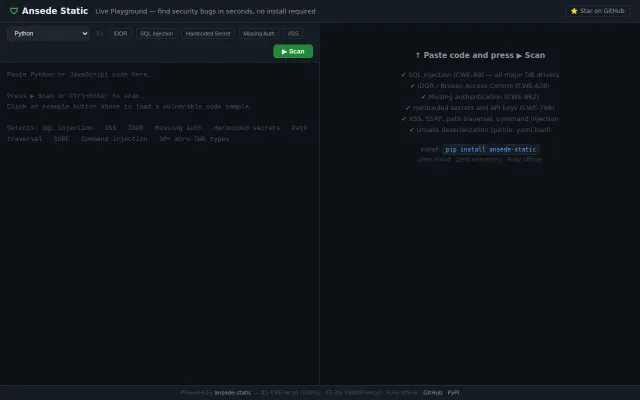The image size is (640, 400).
Task: Click the 'Paste code and press Scan' heading
Action: pyautogui.click(x=480, y=55)
